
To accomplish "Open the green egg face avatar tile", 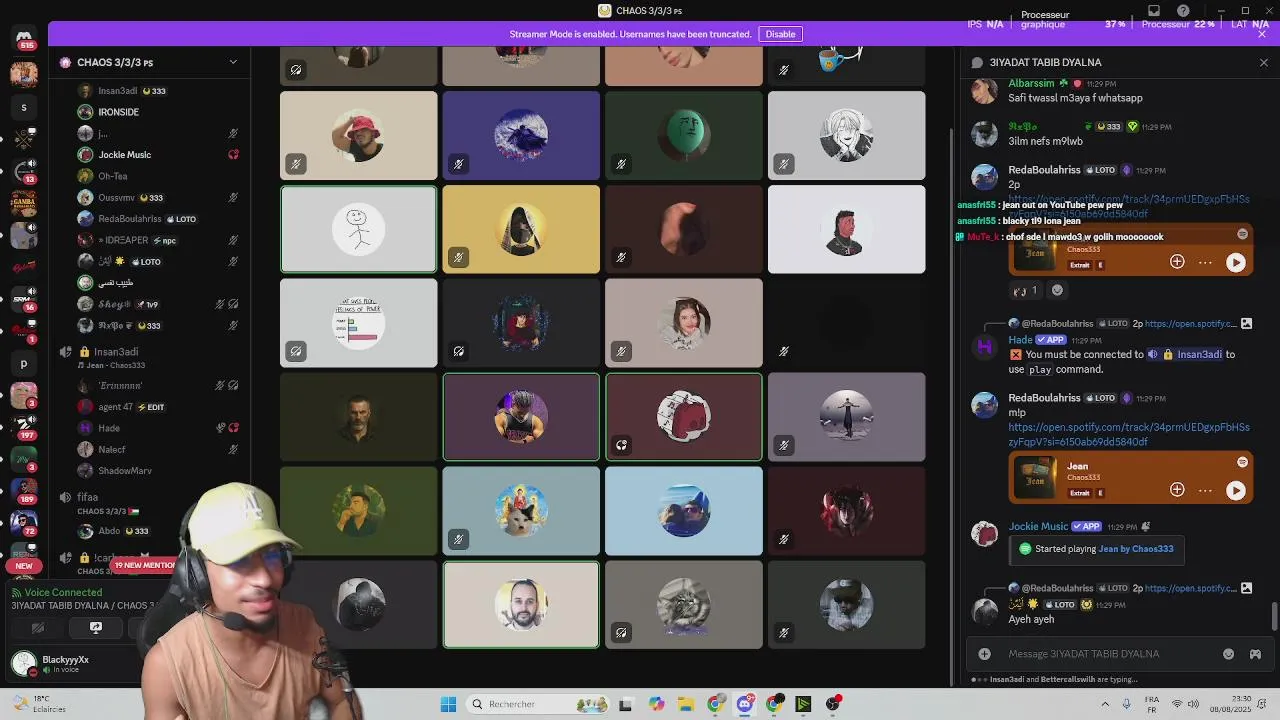I will coord(684,135).
